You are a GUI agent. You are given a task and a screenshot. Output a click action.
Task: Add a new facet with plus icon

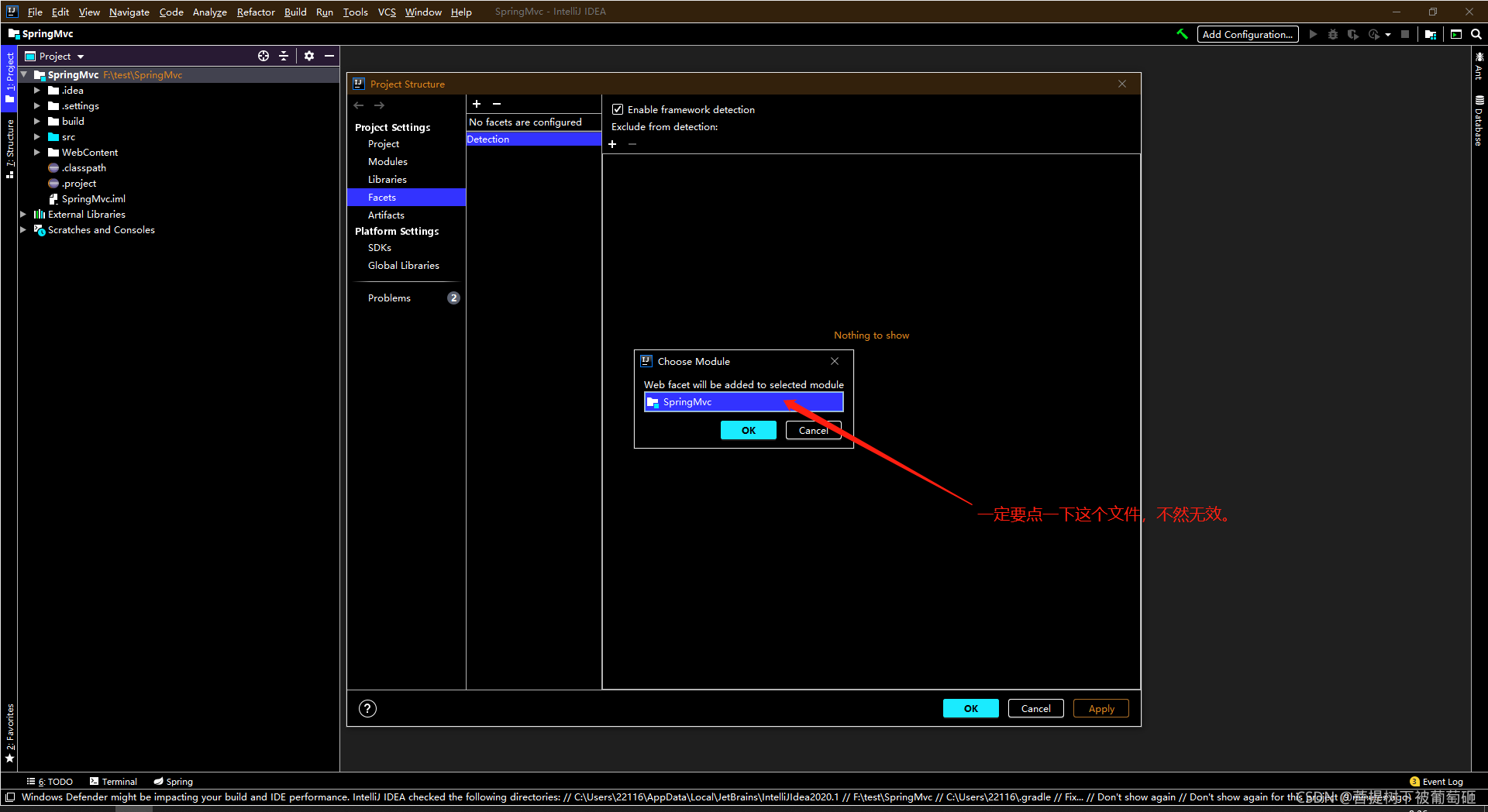(477, 104)
